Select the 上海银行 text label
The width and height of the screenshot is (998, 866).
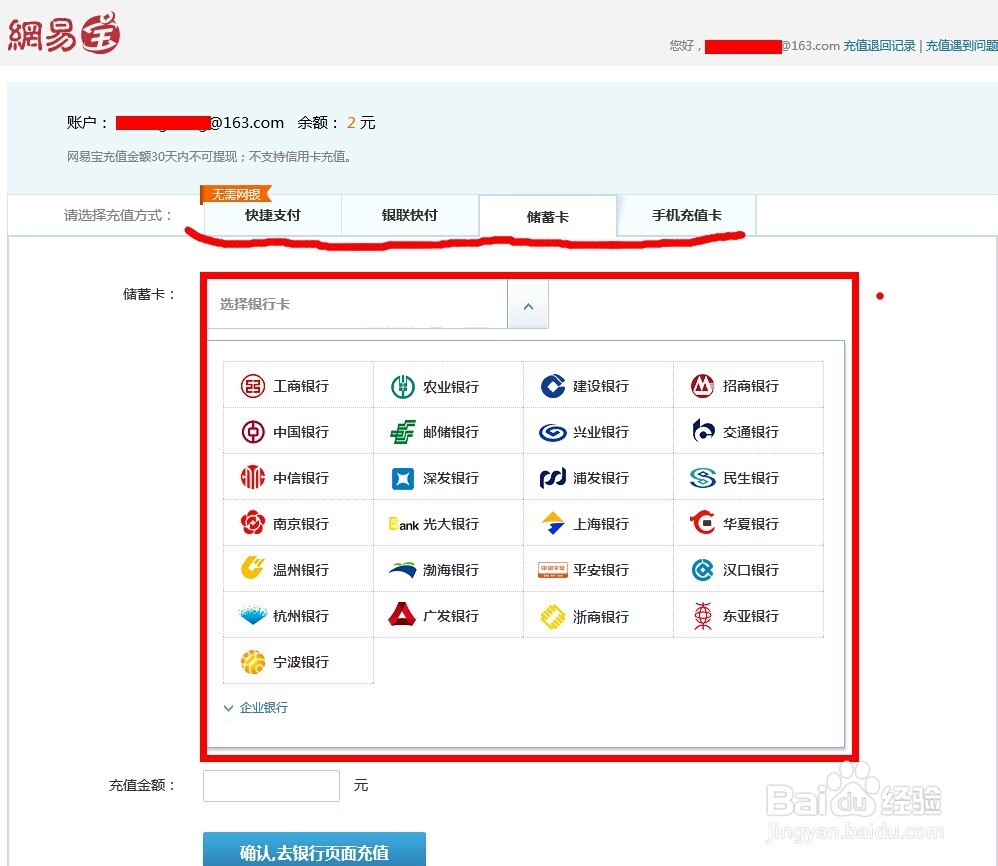pos(601,524)
